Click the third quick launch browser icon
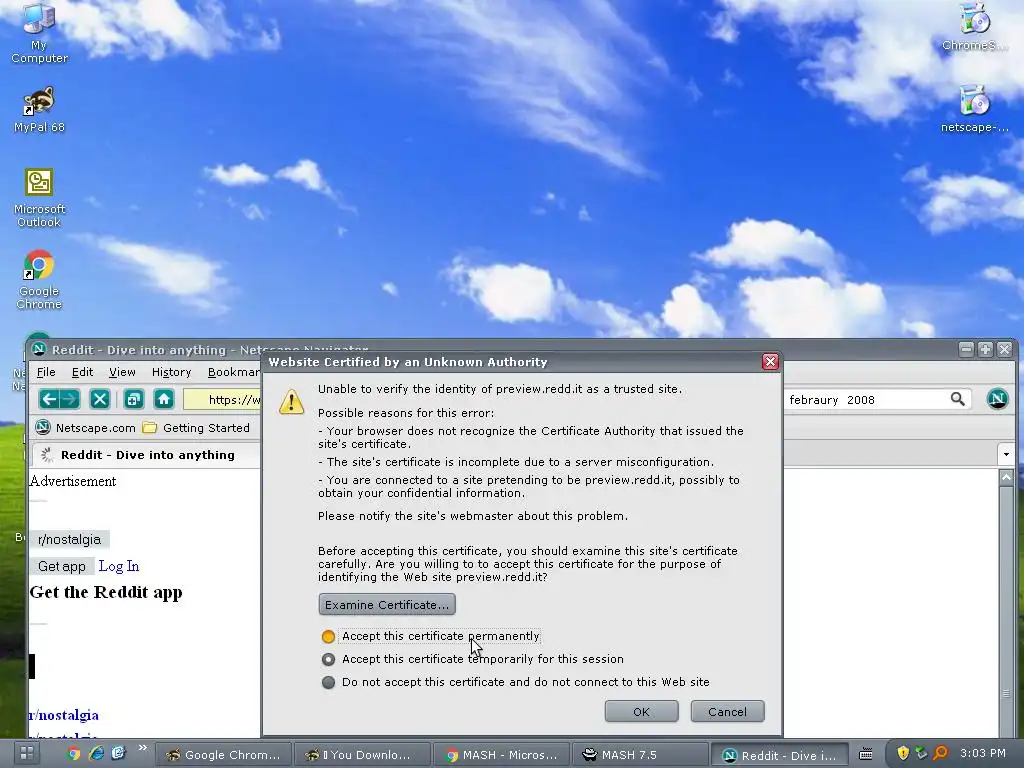This screenshot has width=1024, height=768. [x=118, y=754]
